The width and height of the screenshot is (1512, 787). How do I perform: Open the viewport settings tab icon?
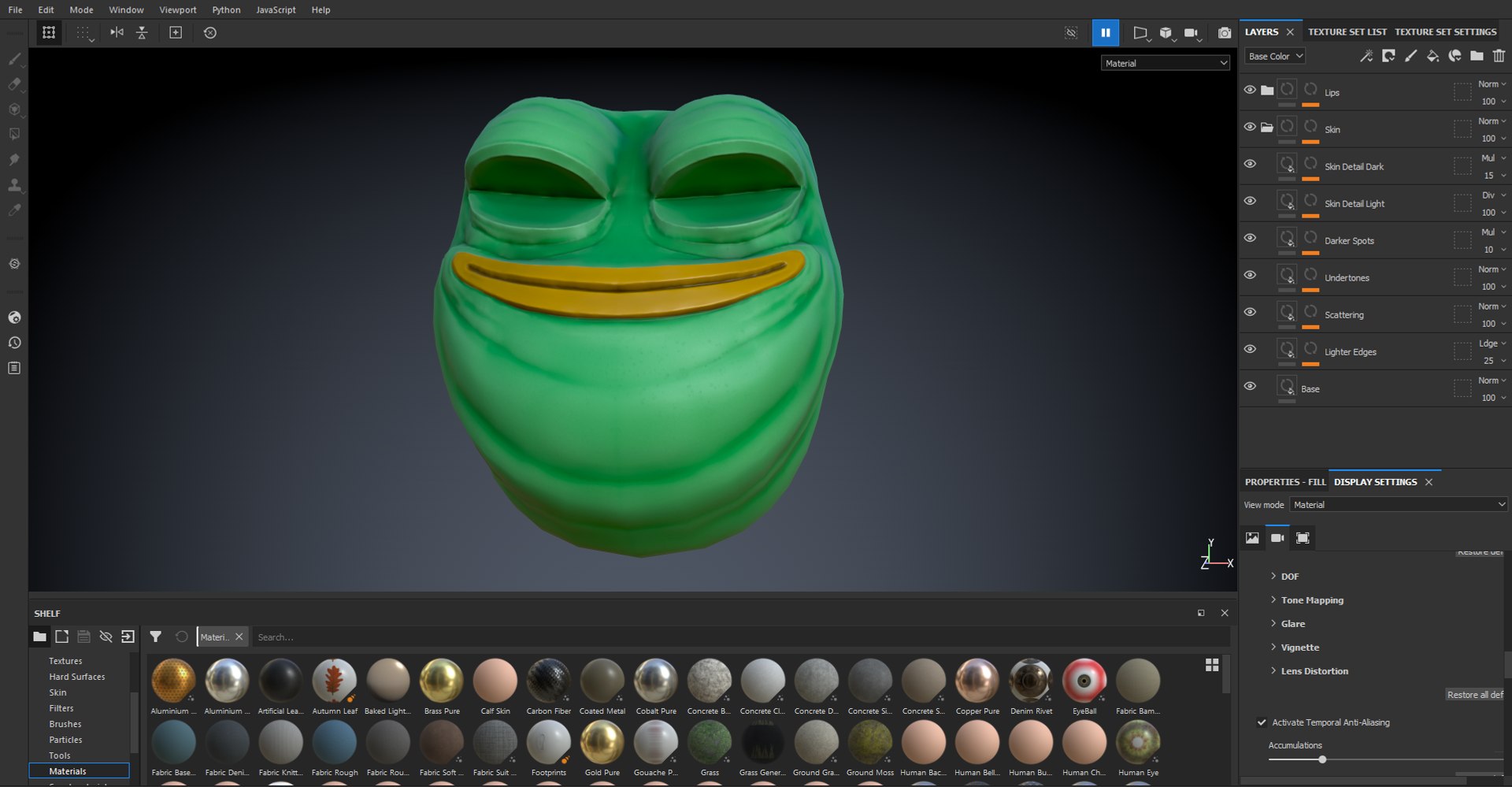(x=1303, y=538)
